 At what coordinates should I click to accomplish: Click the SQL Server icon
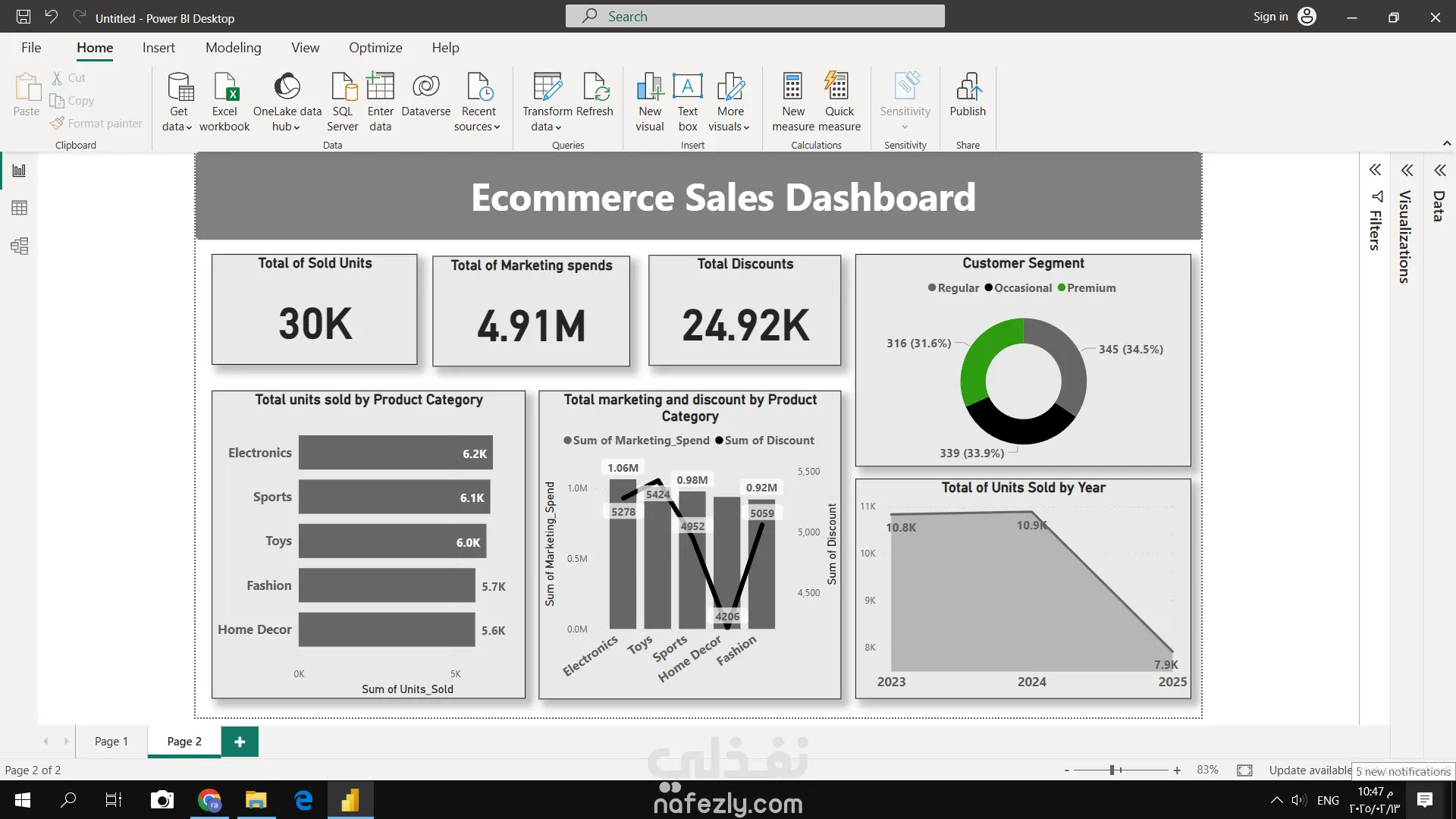coord(343,87)
